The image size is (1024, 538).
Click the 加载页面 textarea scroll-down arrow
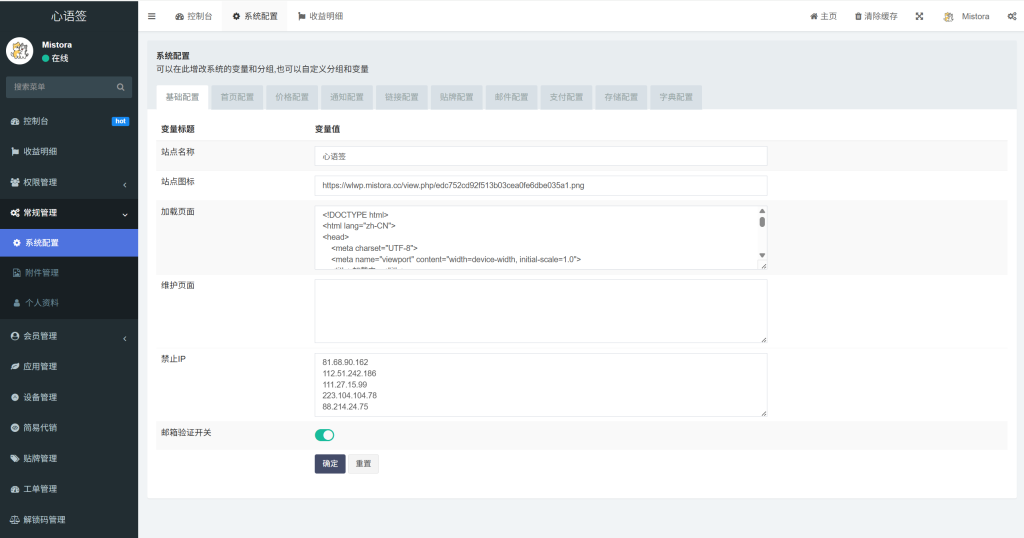tap(761, 255)
